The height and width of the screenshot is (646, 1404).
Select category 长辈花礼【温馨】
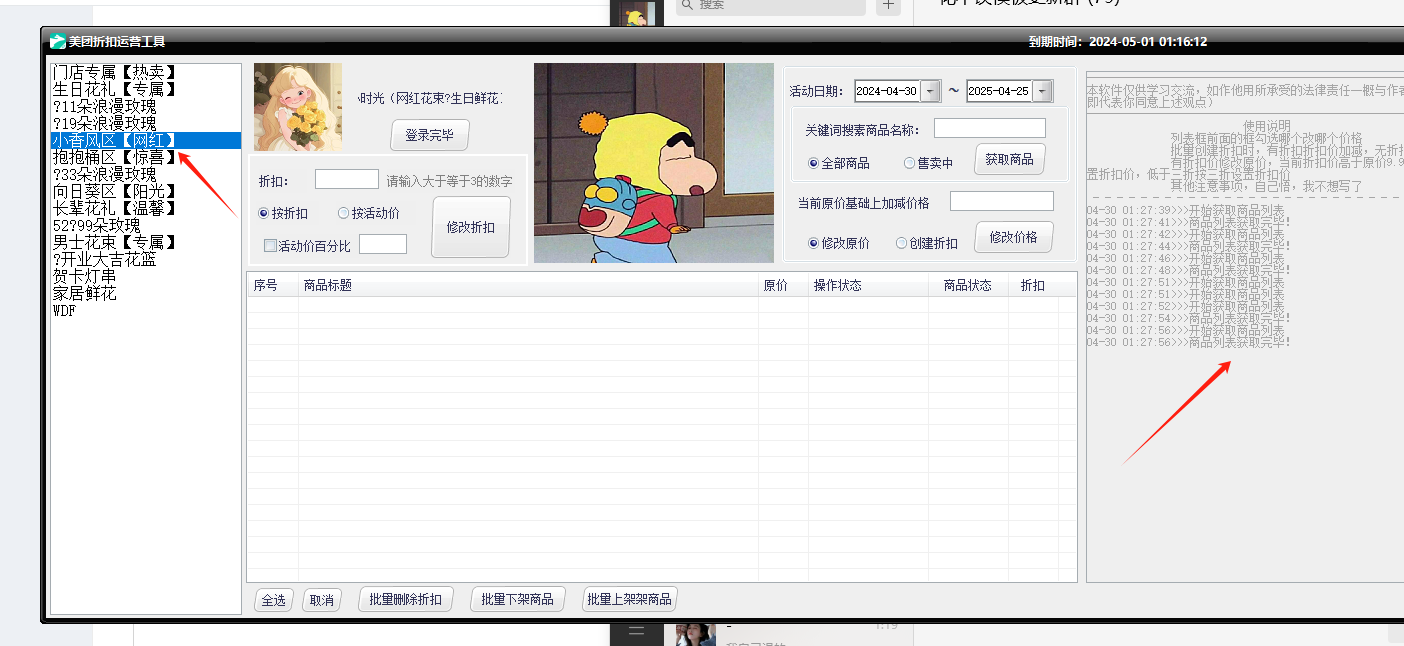click(x=146, y=208)
